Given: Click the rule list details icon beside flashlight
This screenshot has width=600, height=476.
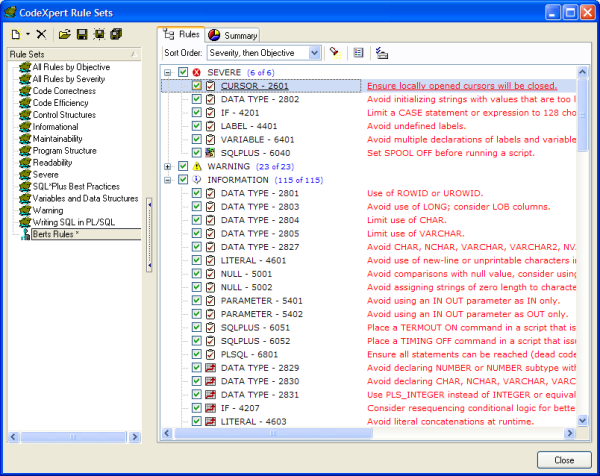Looking at the screenshot, I should point(359,53).
